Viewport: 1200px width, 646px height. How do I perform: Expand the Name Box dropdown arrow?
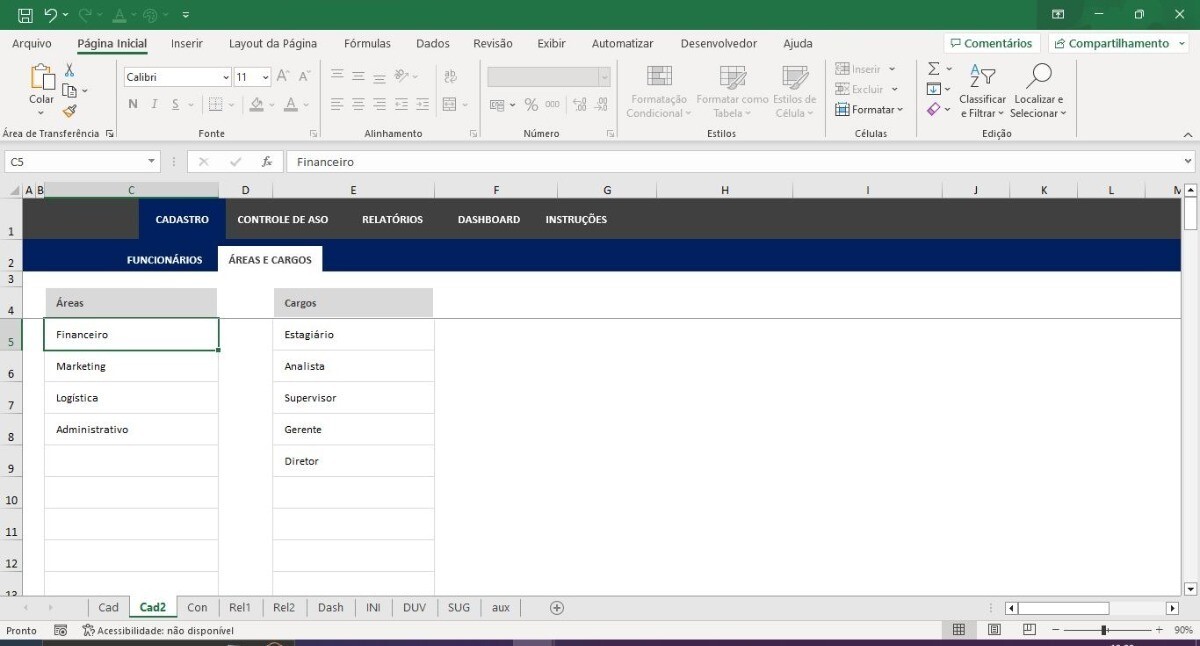(x=151, y=162)
